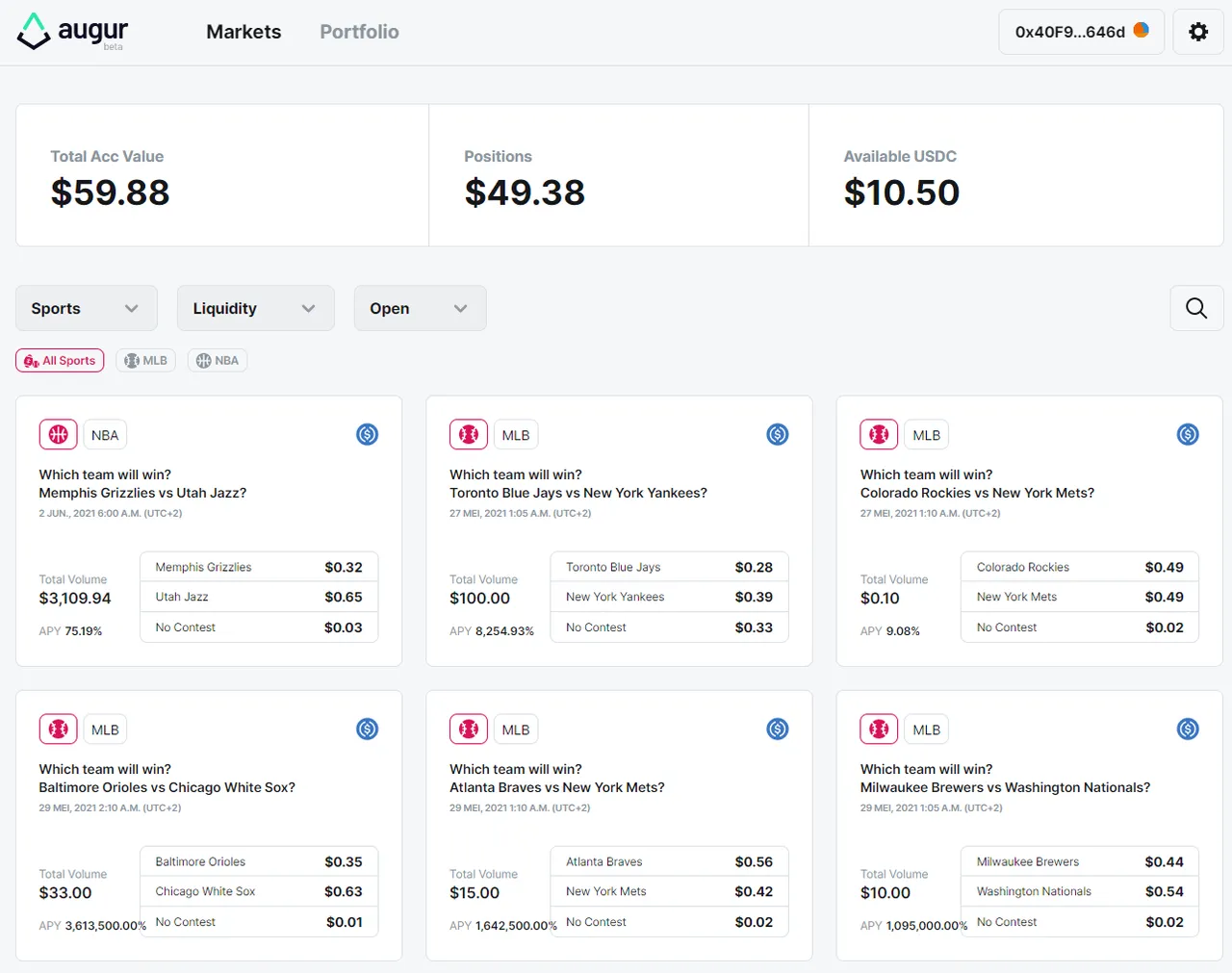Screen dimensions: 1232x973
Task: Click NBA tag on Grizzlies vs Jazz card
Action: [105, 435]
